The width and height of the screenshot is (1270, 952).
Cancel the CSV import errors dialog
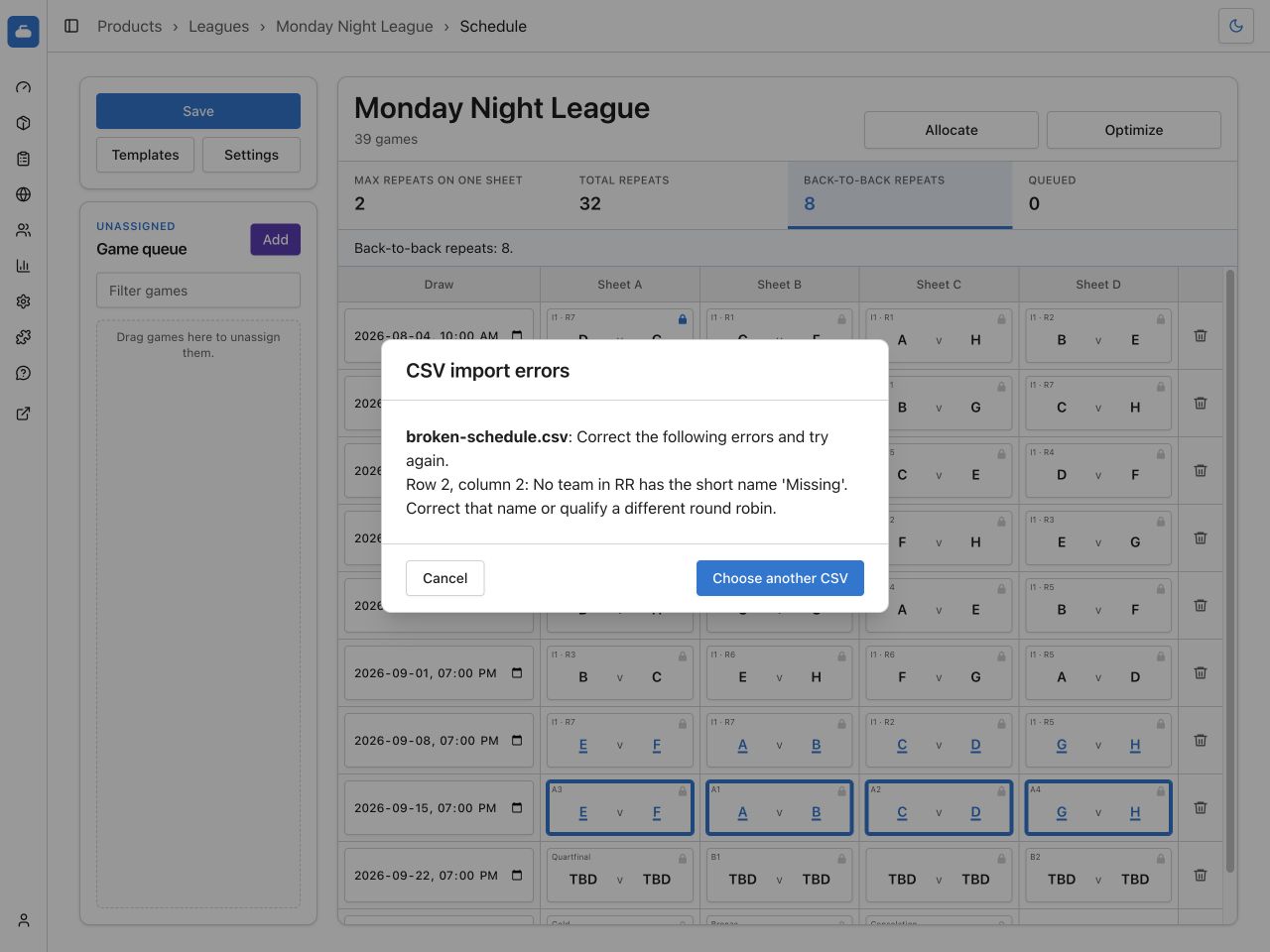click(444, 578)
